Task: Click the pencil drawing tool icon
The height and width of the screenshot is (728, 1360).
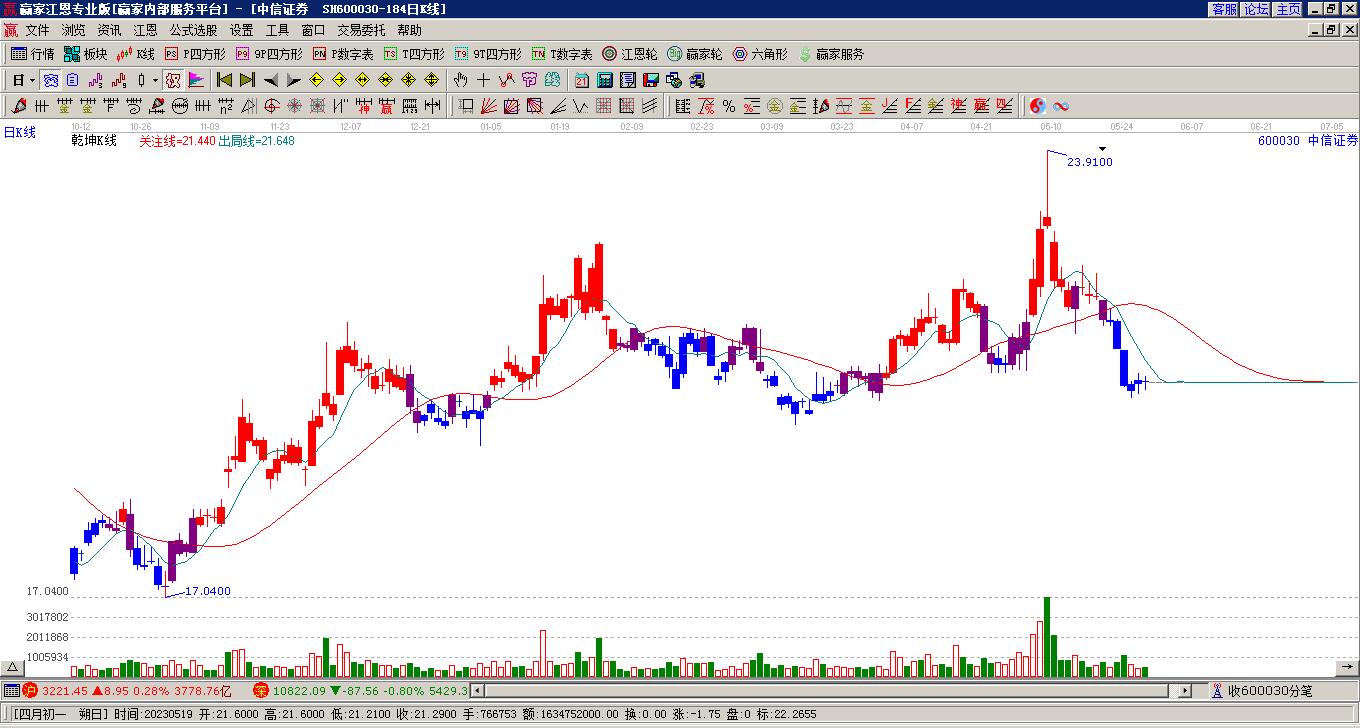Action: tap(18, 105)
